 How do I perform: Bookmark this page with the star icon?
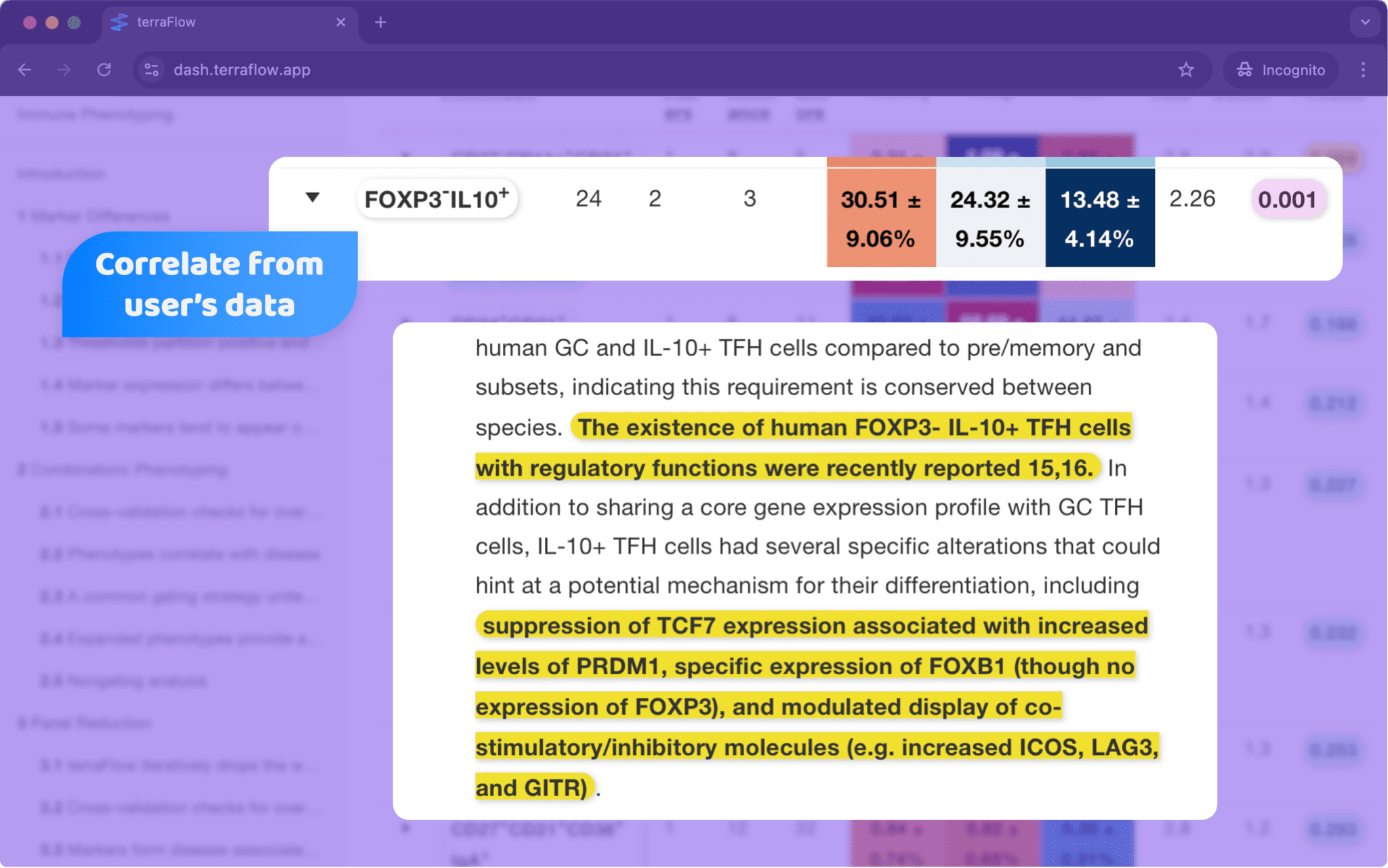(1186, 70)
